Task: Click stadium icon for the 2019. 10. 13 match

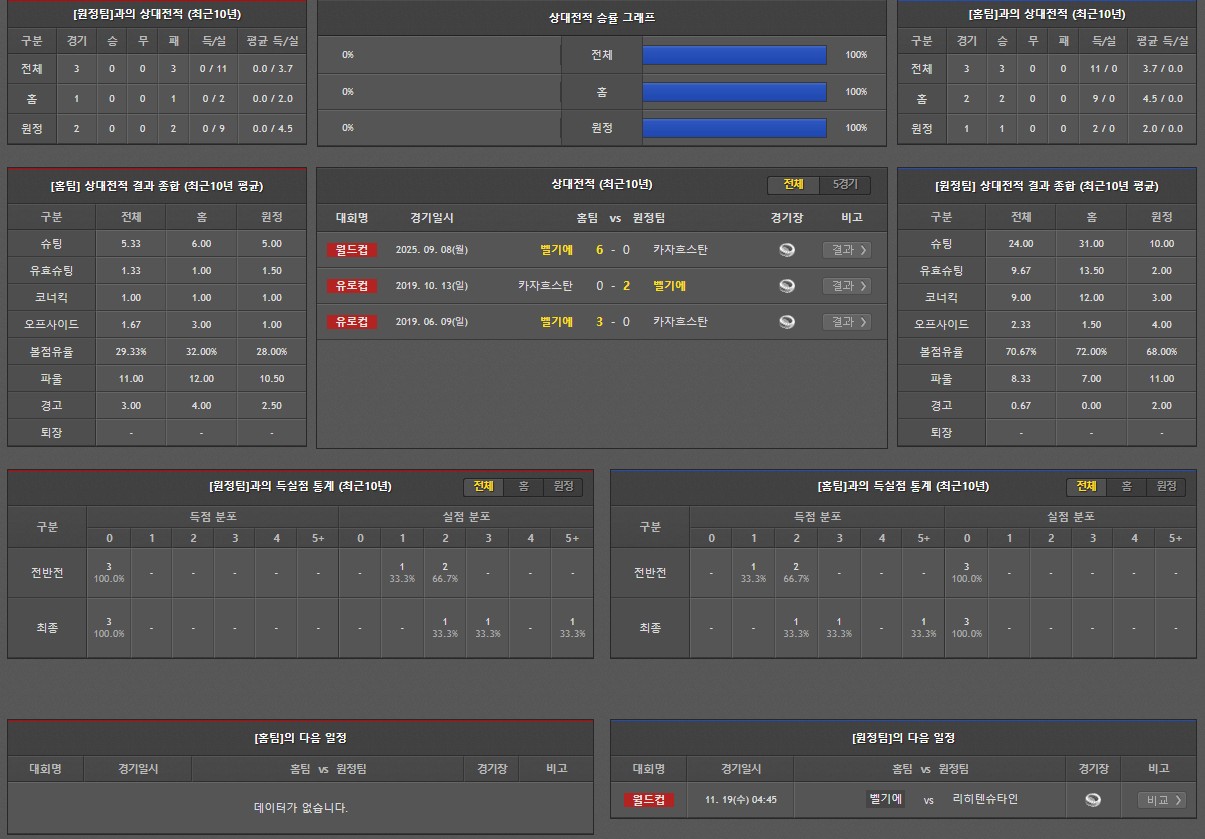Action: (x=787, y=286)
